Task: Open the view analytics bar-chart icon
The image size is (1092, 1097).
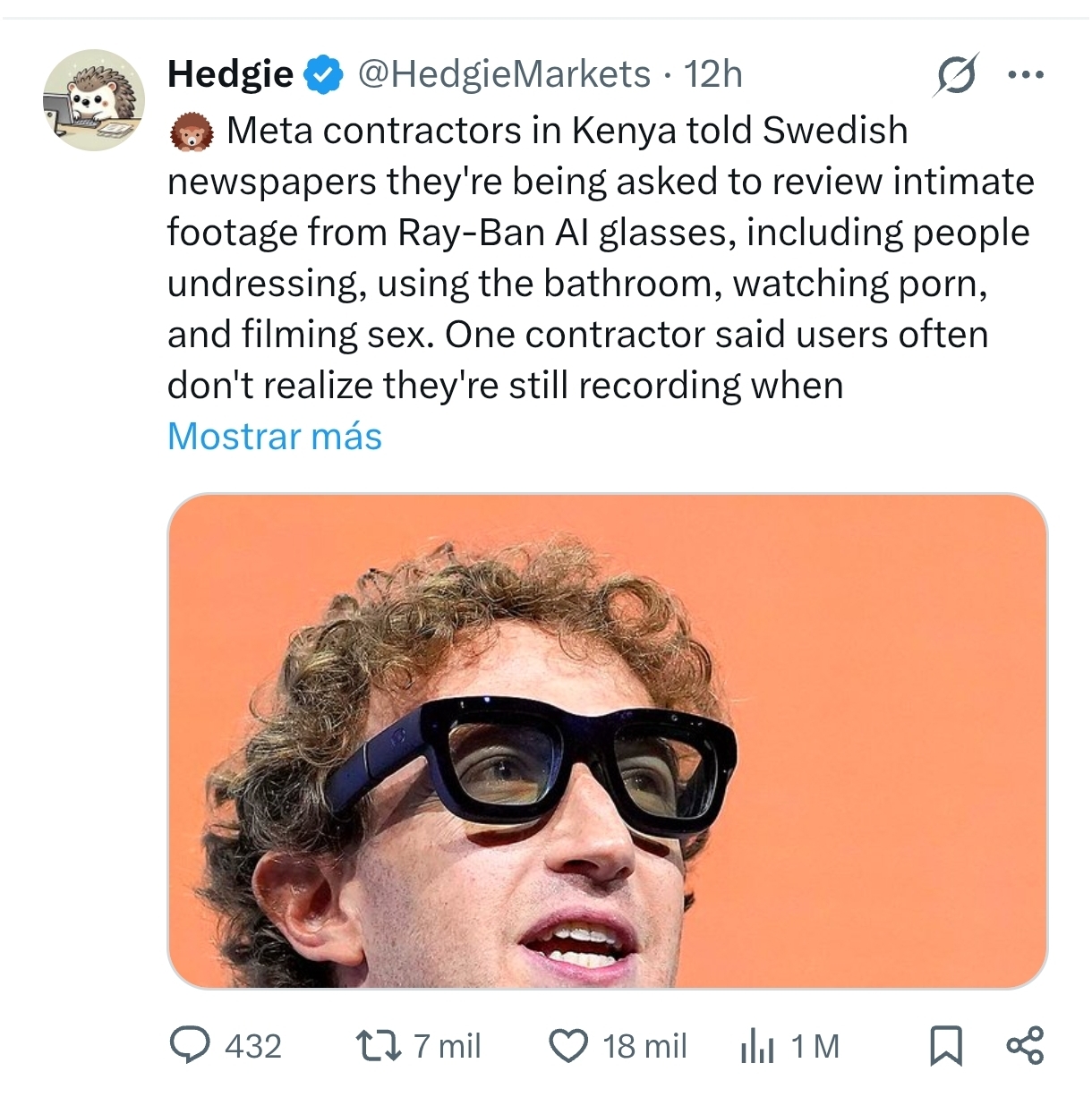Action: (757, 1046)
